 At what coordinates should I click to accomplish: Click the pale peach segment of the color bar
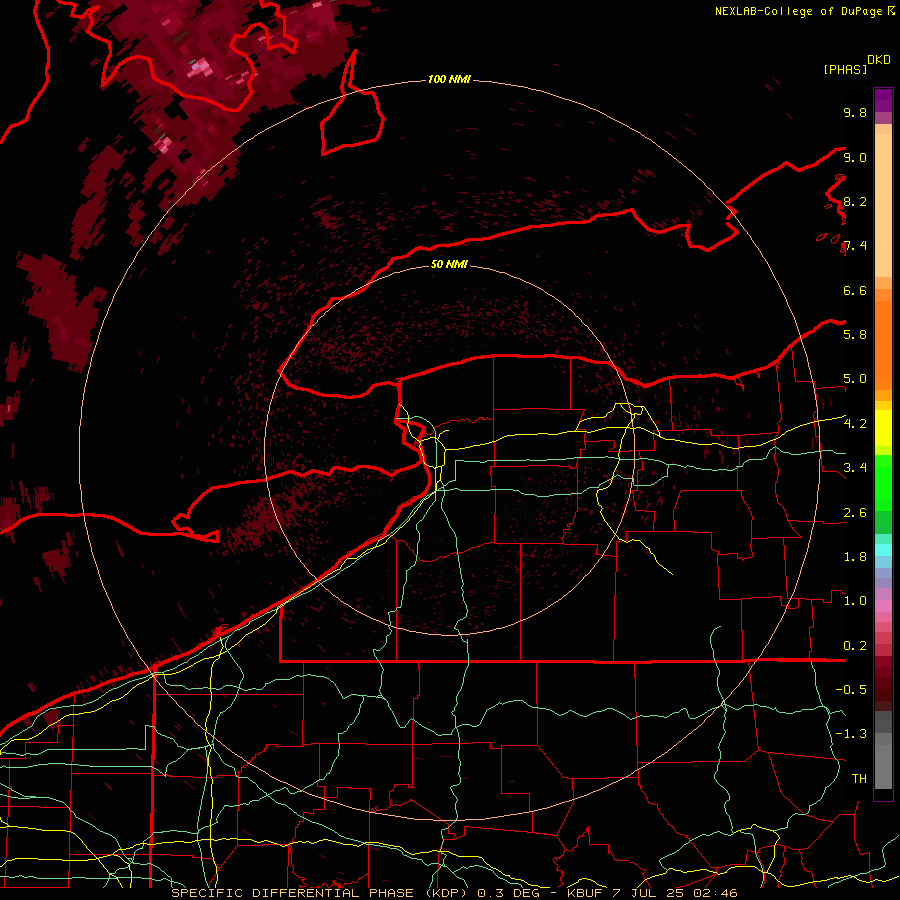tap(883, 205)
